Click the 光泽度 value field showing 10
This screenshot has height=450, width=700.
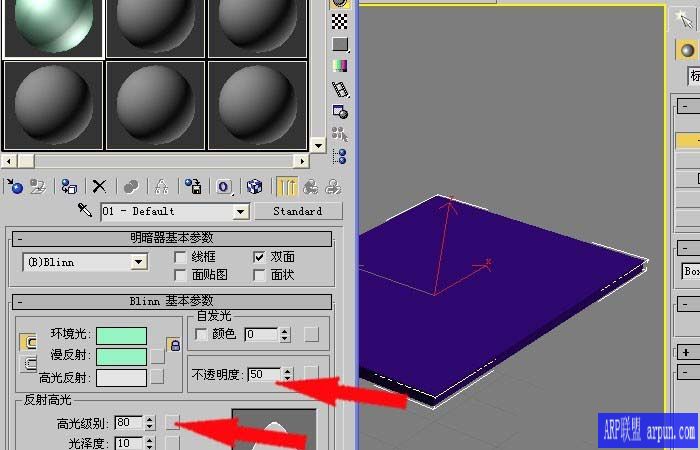[x=129, y=443]
